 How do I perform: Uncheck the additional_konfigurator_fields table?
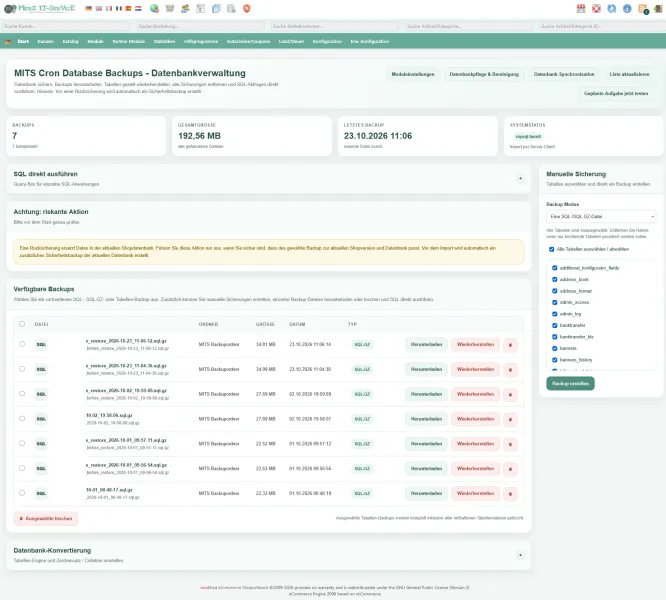(x=554, y=268)
